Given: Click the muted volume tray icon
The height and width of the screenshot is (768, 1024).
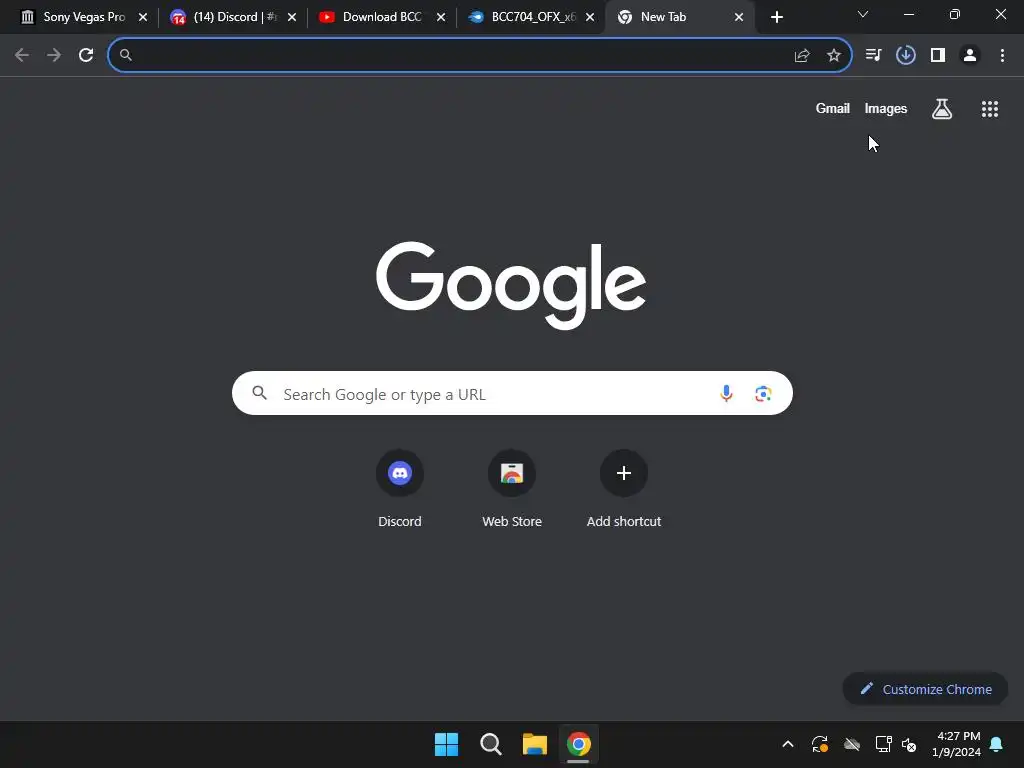Looking at the screenshot, I should click(909, 744).
